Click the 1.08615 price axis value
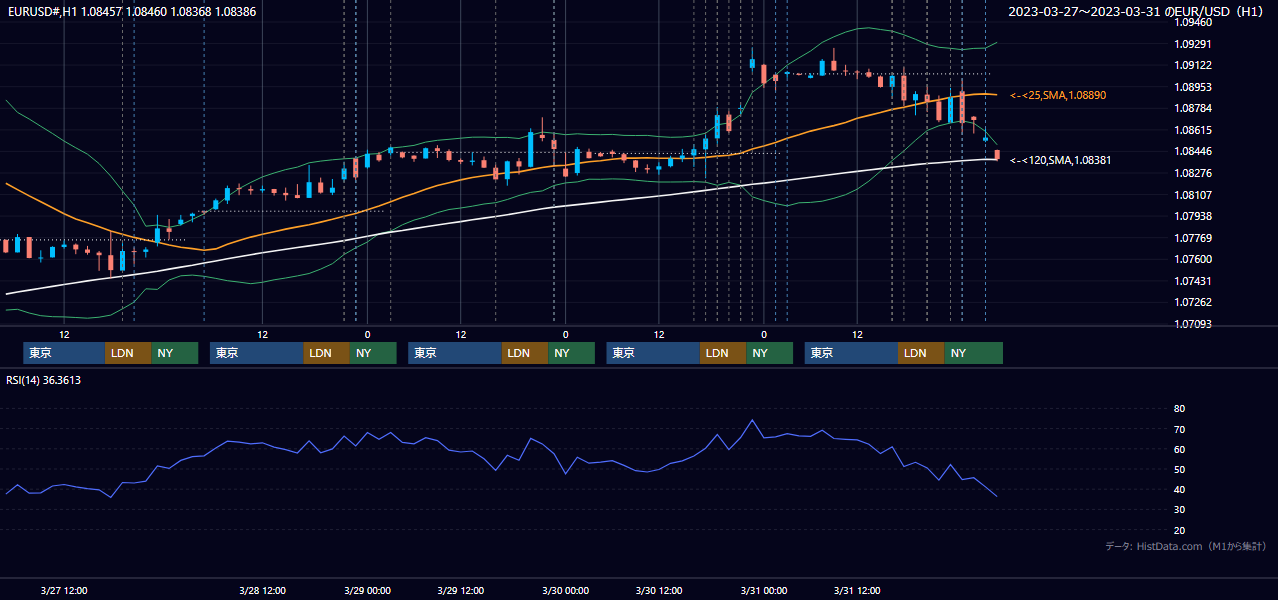Screen dimensions: 1278x600 [x=1193, y=130]
